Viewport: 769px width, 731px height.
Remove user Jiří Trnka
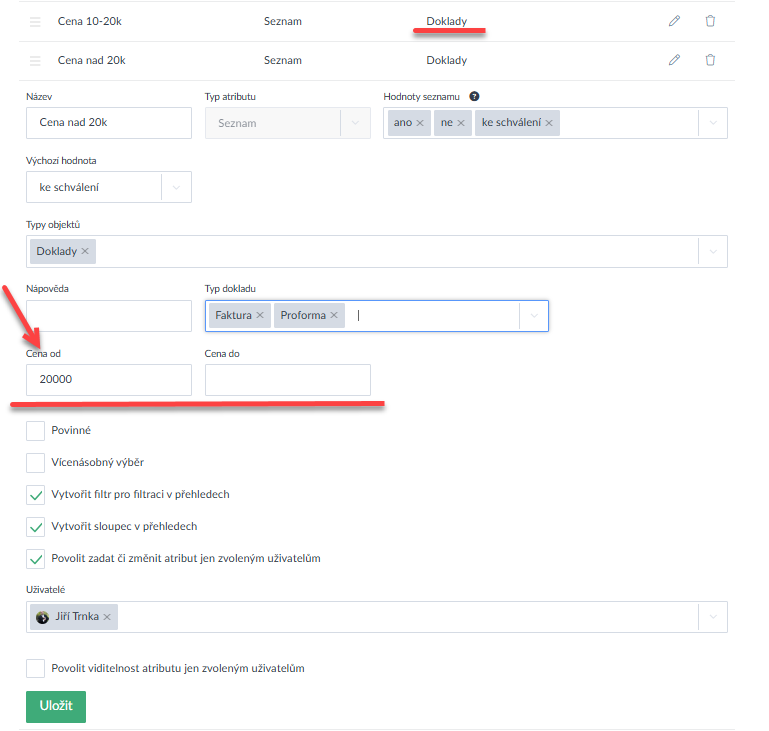tap(107, 617)
